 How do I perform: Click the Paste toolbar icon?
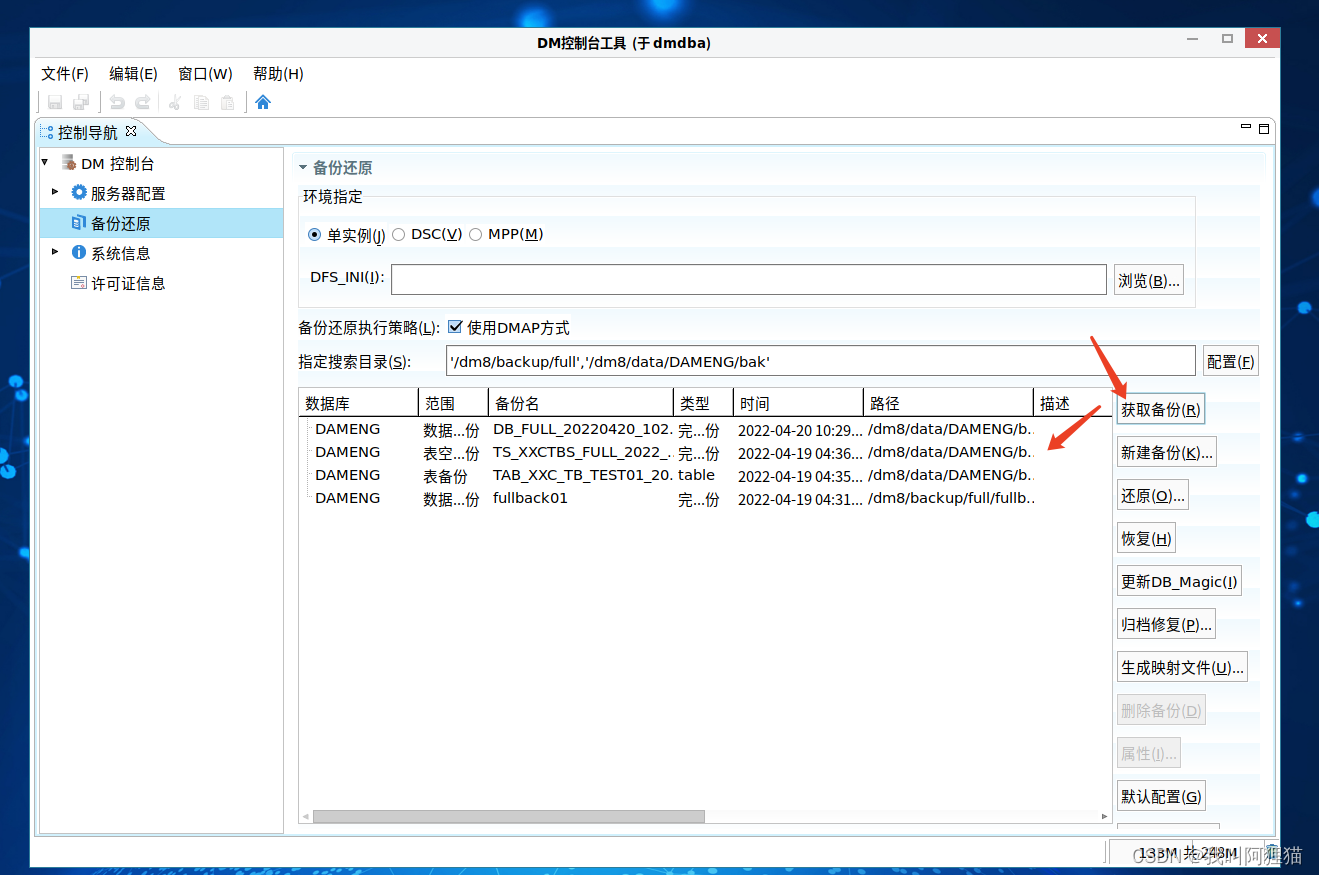pyautogui.click(x=227, y=102)
